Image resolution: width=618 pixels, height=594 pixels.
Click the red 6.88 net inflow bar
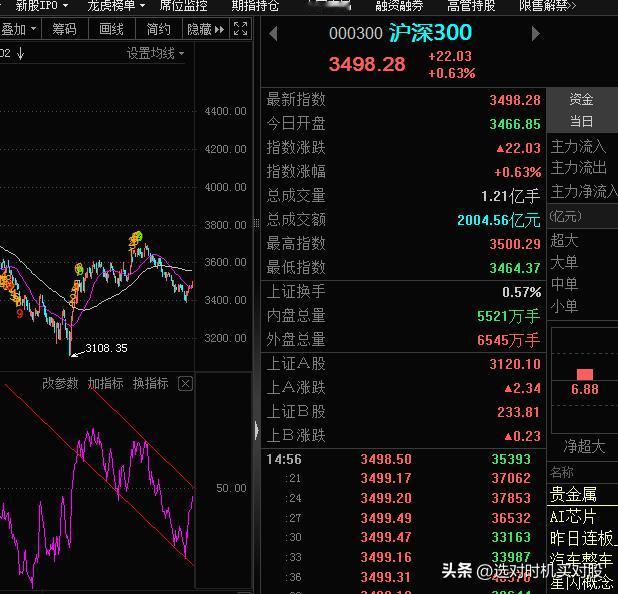coord(584,374)
